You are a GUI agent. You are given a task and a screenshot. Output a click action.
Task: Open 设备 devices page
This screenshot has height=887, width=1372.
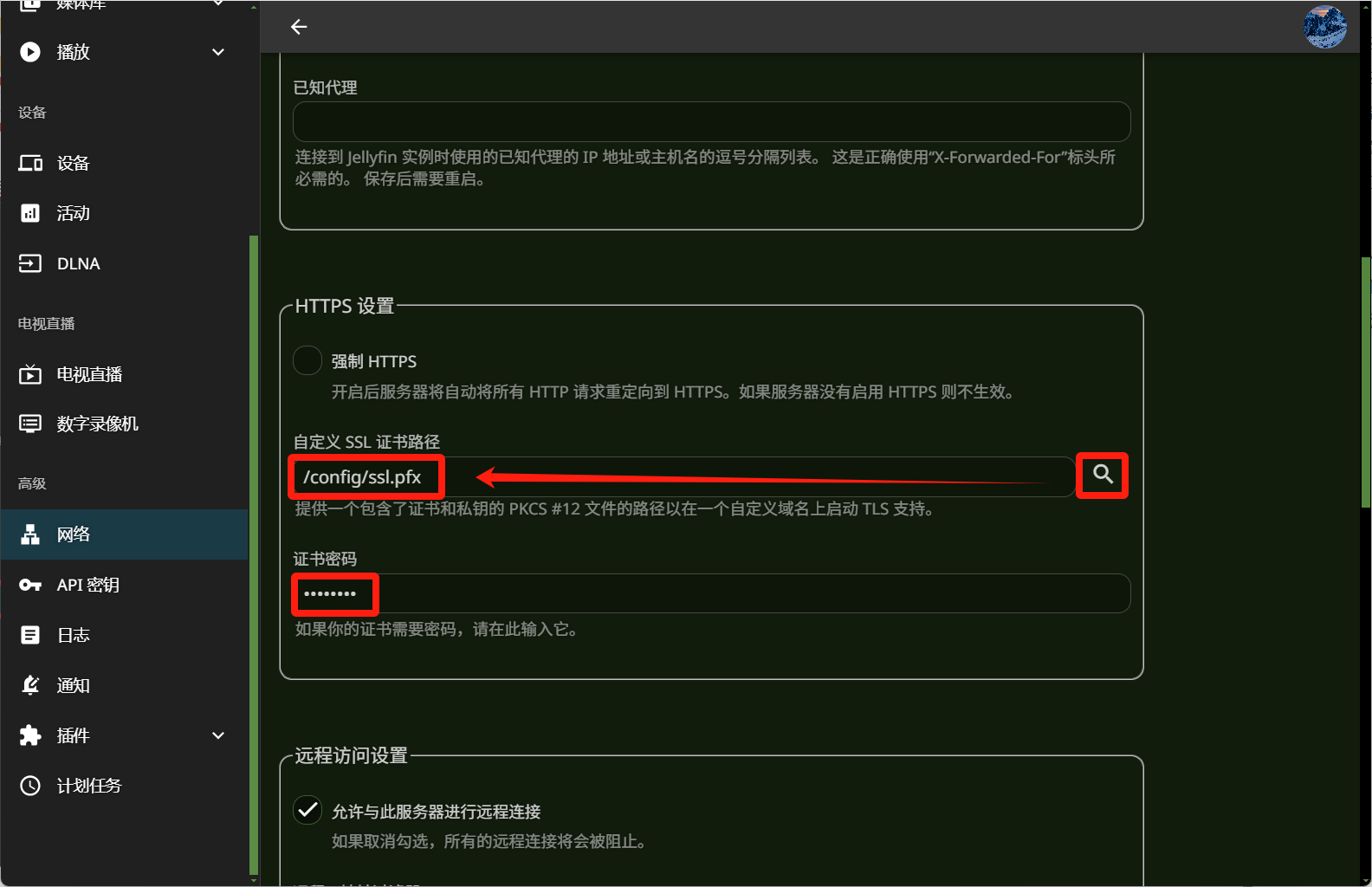[x=73, y=163]
